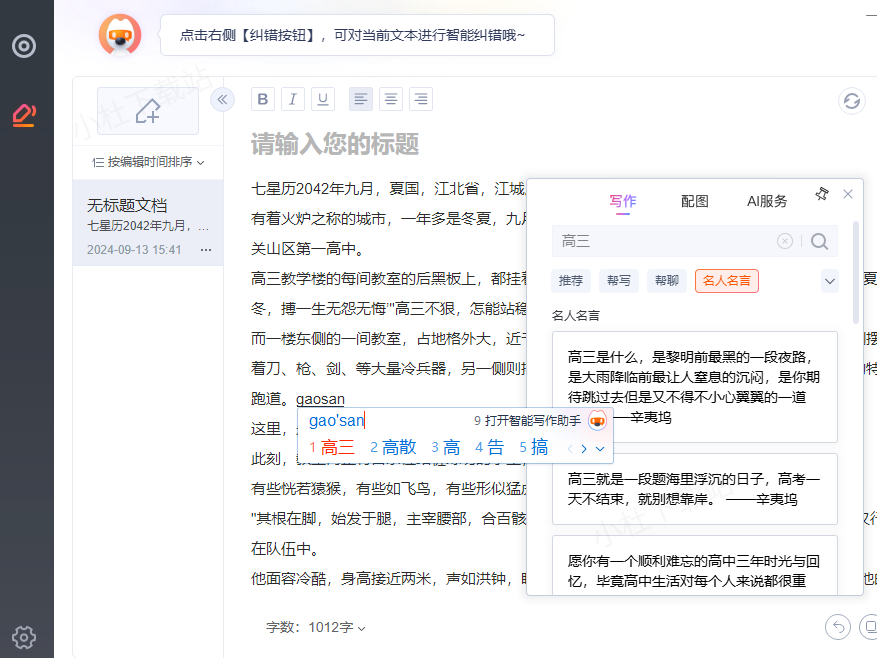Click the title input placeholder
The height and width of the screenshot is (658, 877).
335,144
